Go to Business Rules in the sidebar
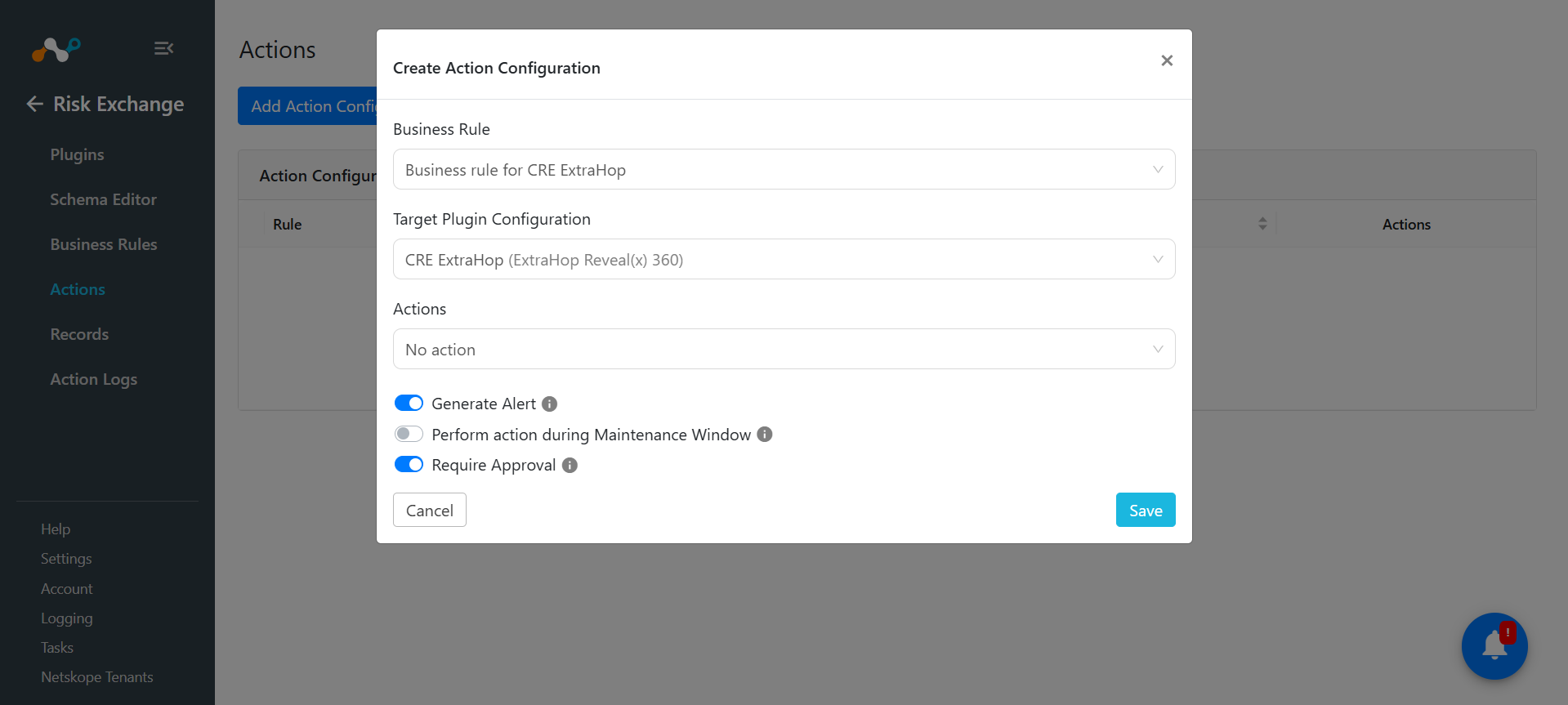 pos(104,244)
